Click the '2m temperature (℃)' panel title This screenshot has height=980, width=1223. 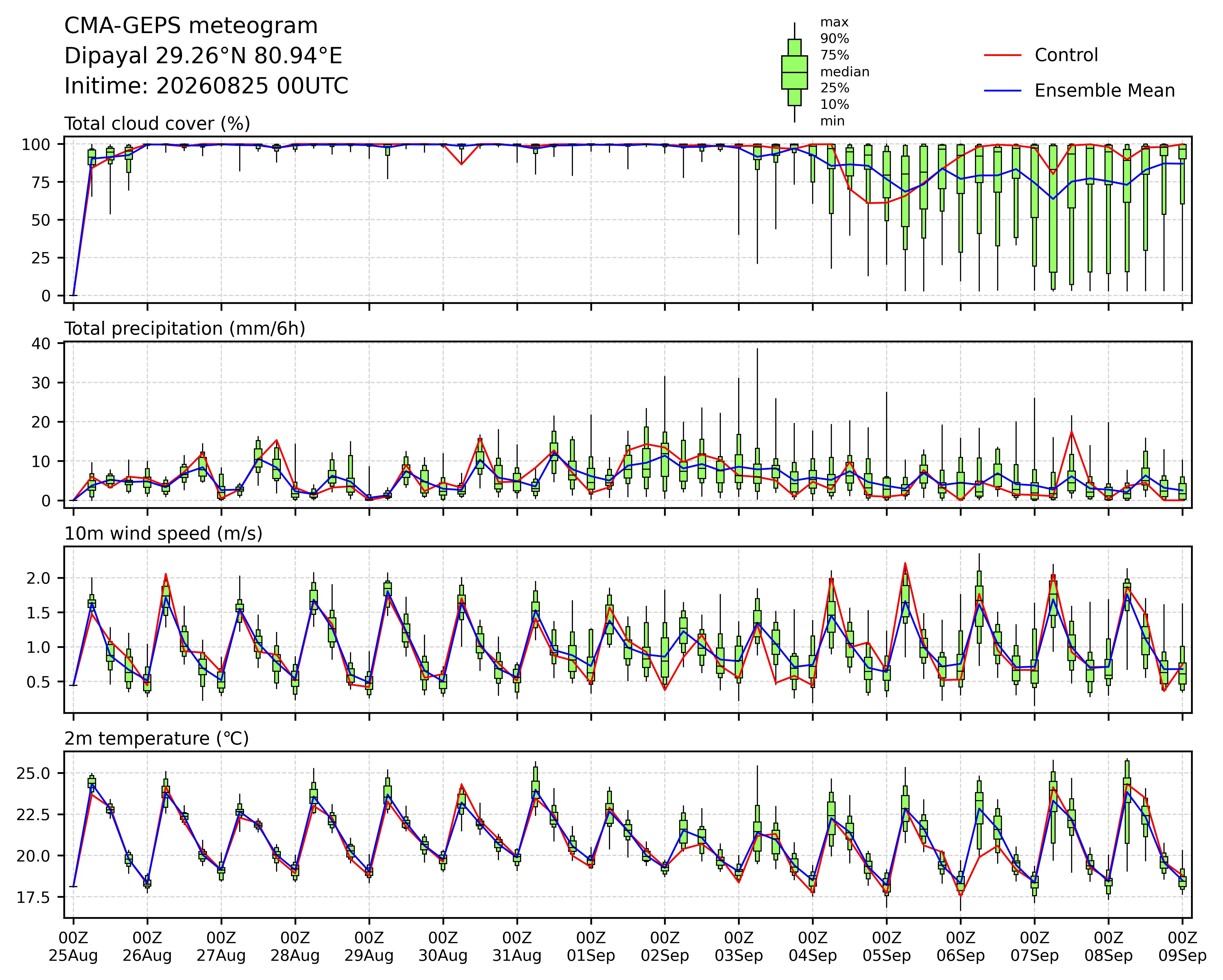156,738
